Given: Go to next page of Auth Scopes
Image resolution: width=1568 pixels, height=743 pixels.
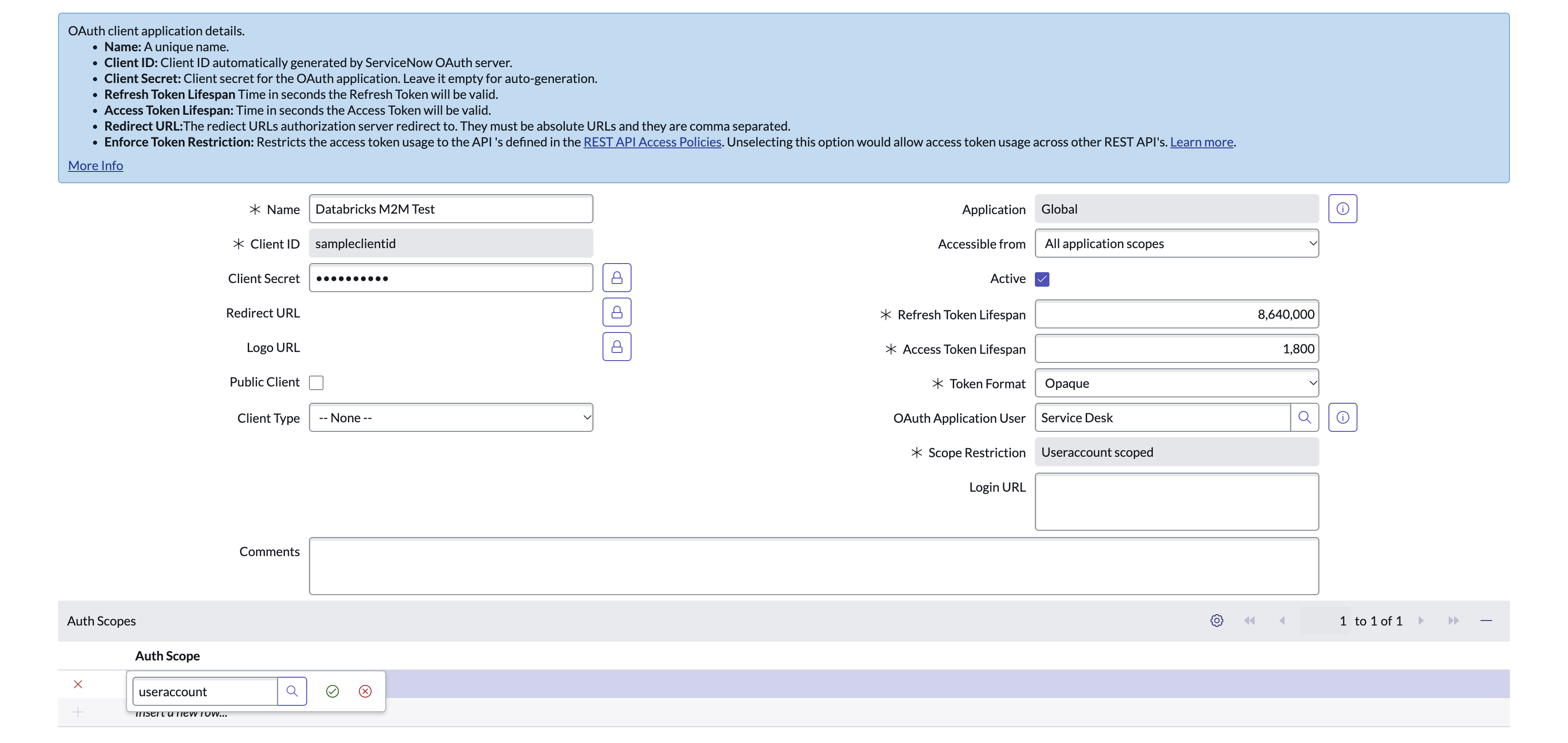Looking at the screenshot, I should (1421, 621).
